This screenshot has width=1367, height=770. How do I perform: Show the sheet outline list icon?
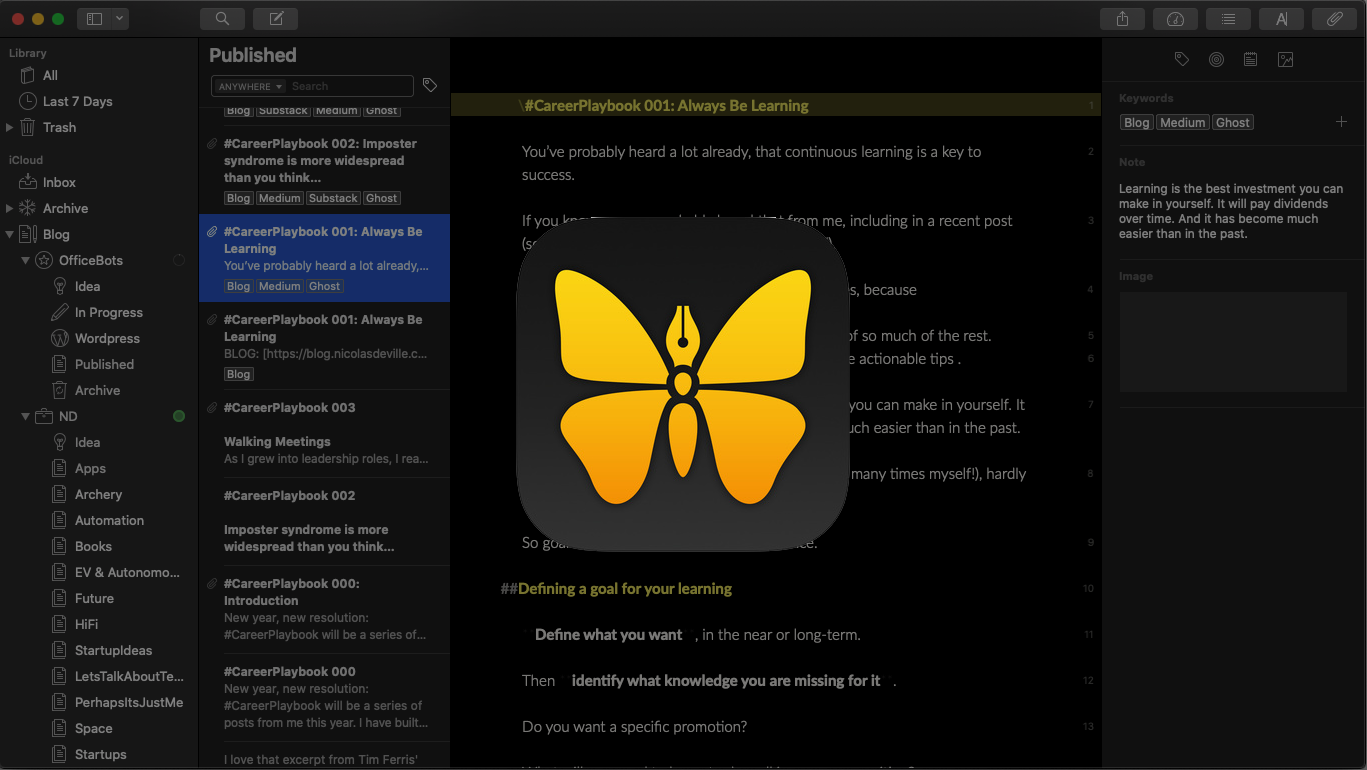click(1228, 18)
